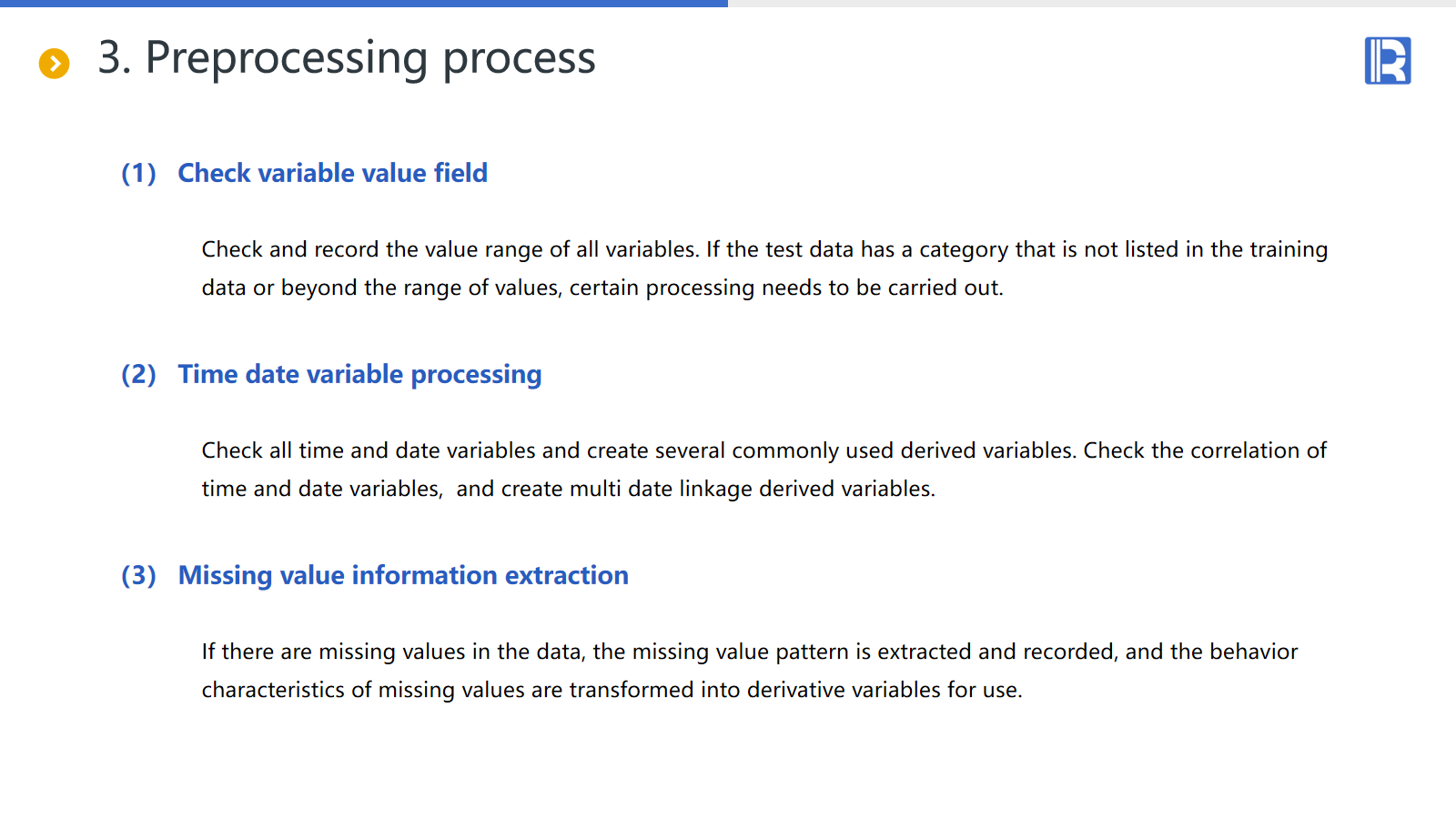Click the blue R logo

(1387, 61)
